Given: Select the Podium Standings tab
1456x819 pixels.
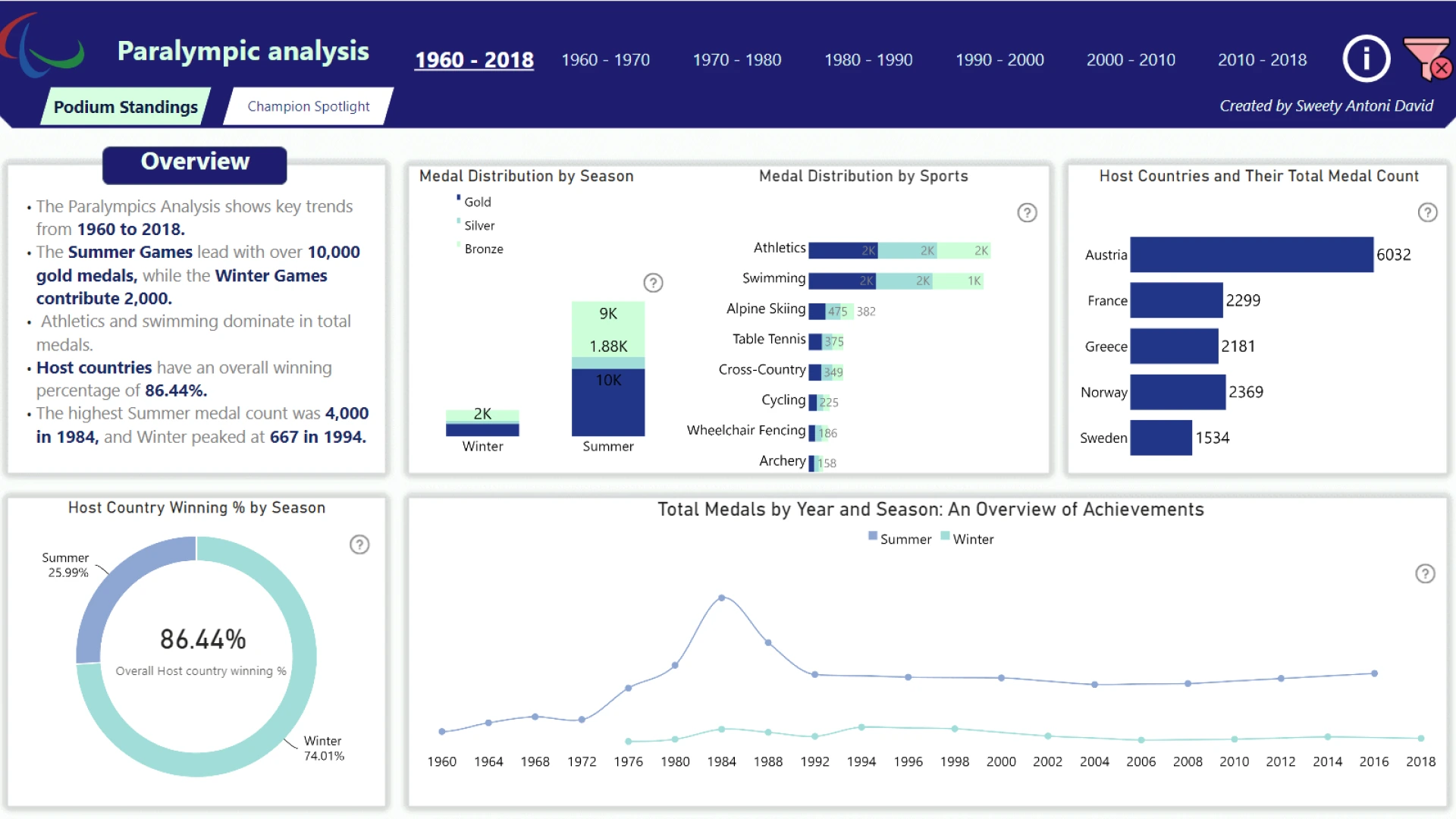Looking at the screenshot, I should (x=125, y=106).
